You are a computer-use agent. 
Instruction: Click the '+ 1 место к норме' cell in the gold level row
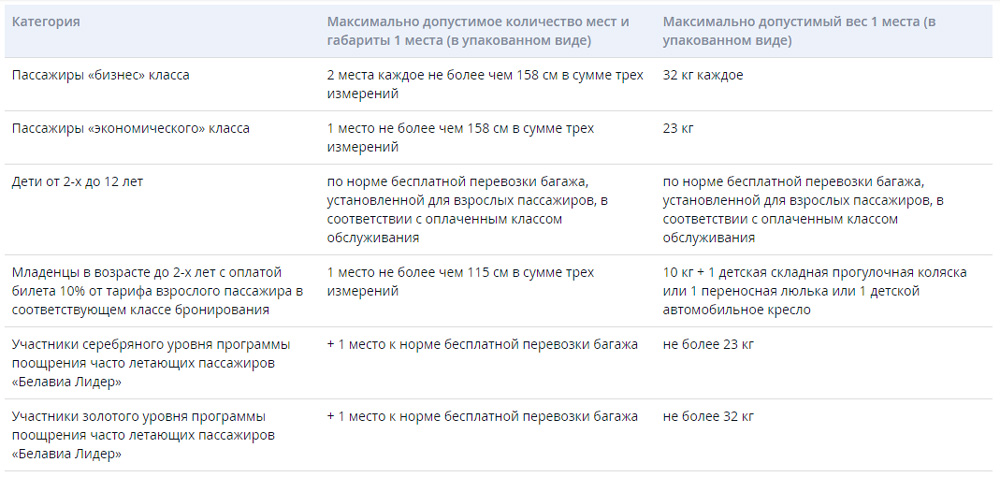point(483,417)
